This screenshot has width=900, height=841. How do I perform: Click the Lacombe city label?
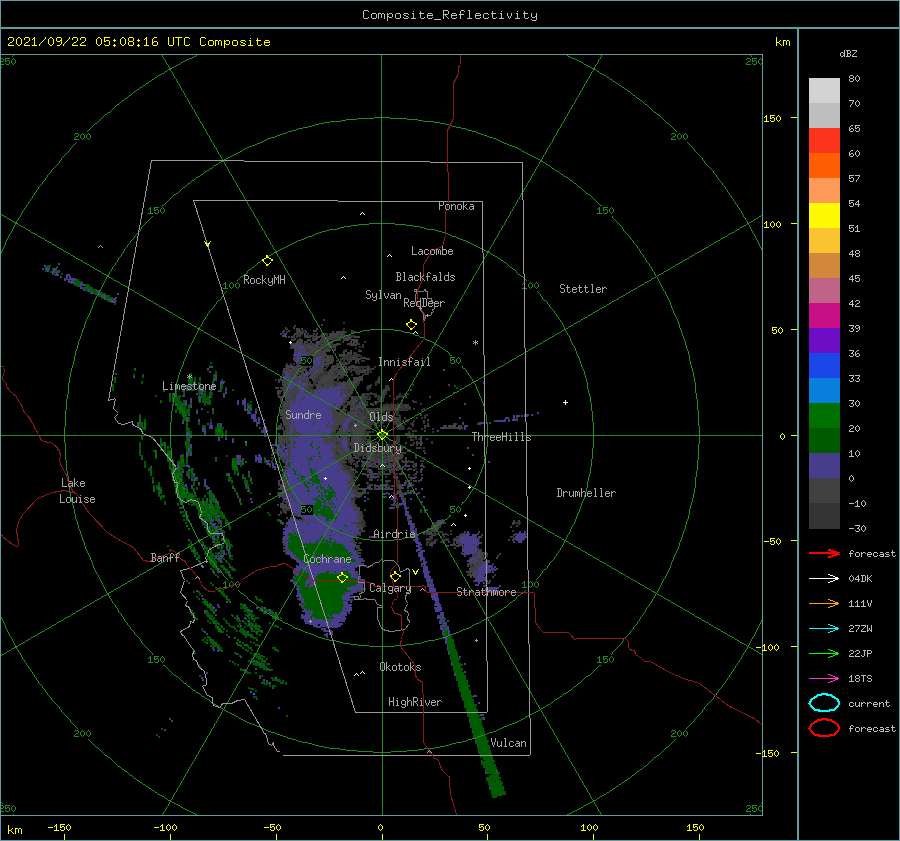click(x=432, y=251)
